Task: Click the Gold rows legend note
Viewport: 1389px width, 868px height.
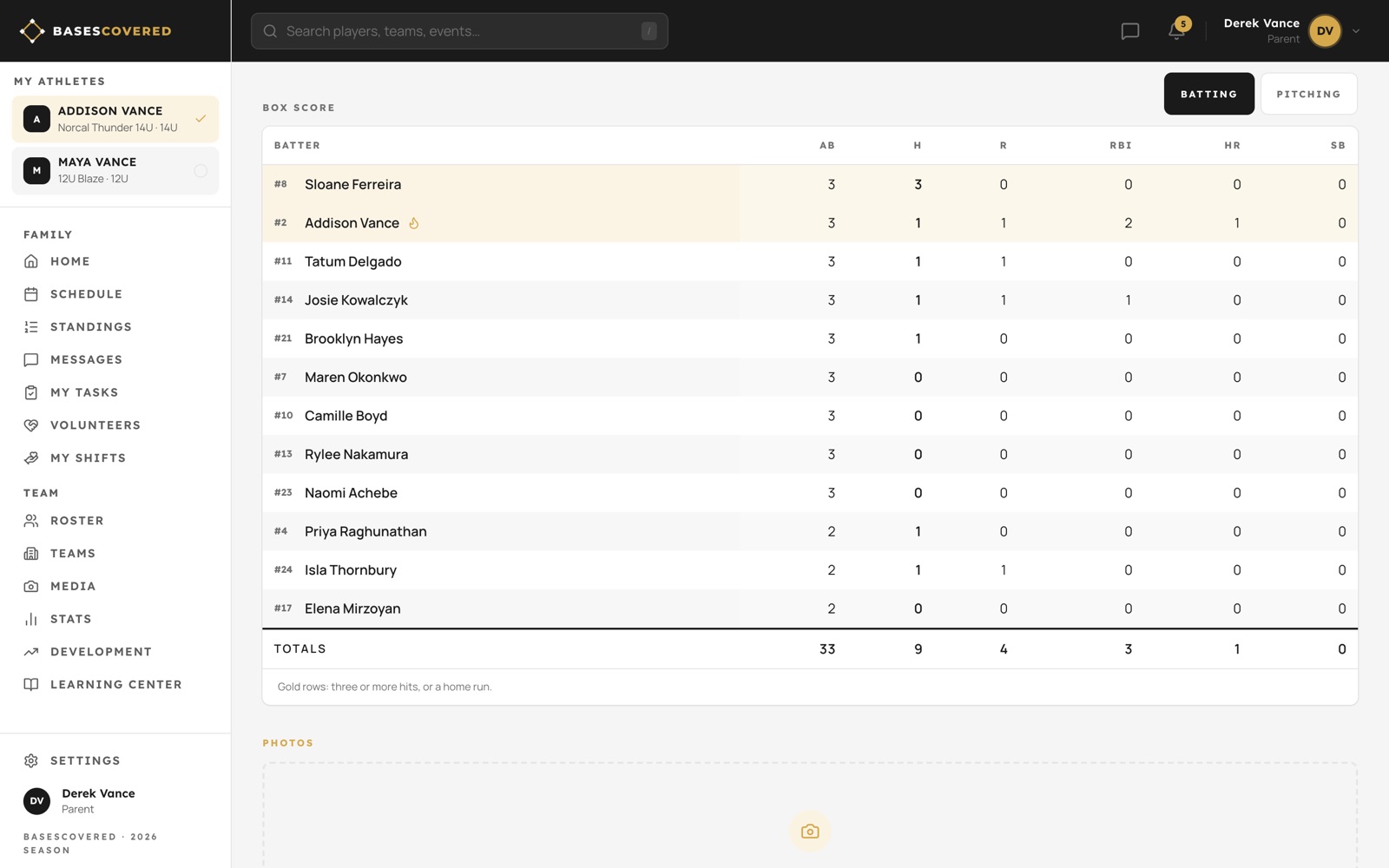Action: 385,687
